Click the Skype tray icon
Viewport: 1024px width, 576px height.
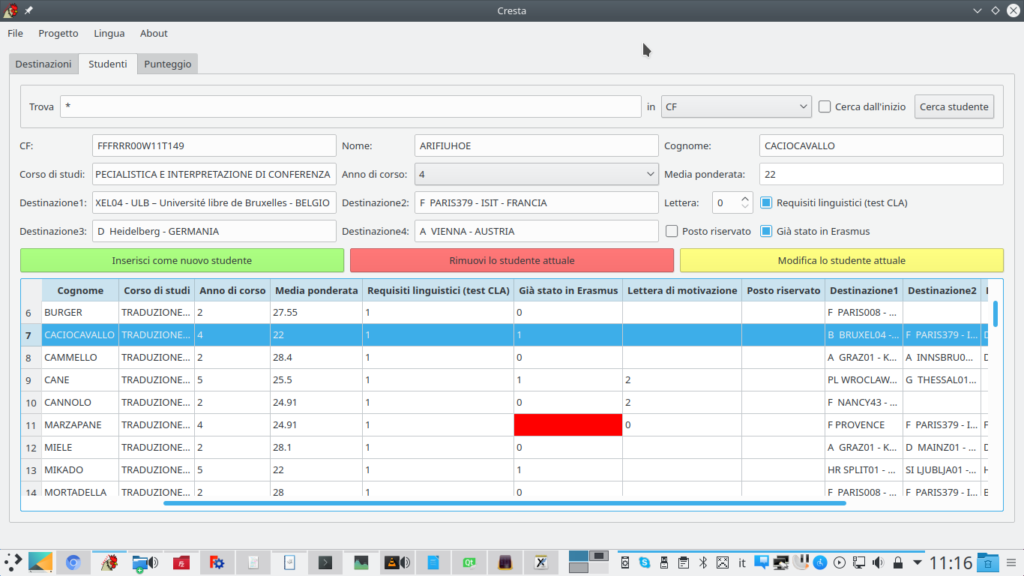point(645,563)
